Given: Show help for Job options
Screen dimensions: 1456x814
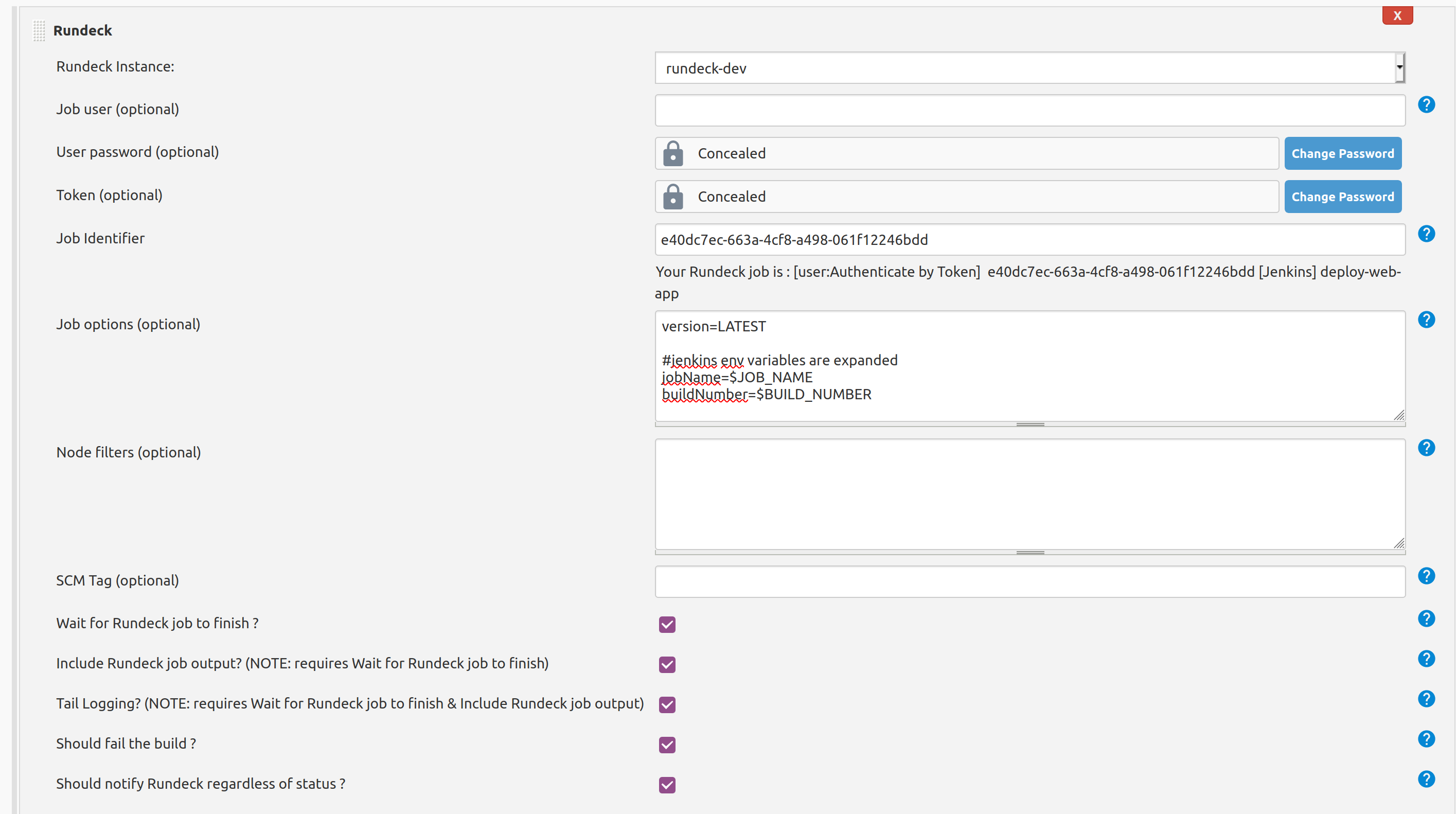Looking at the screenshot, I should coord(1426,320).
